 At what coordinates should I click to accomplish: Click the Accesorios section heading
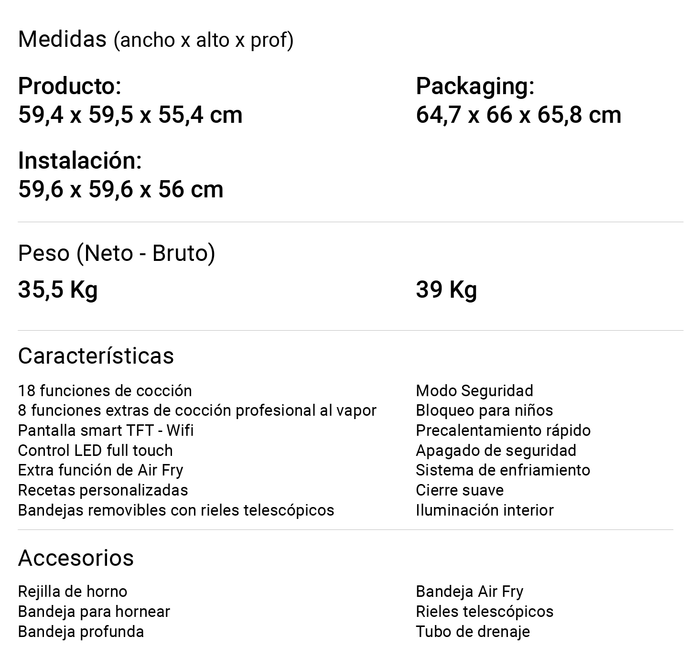coord(76,558)
